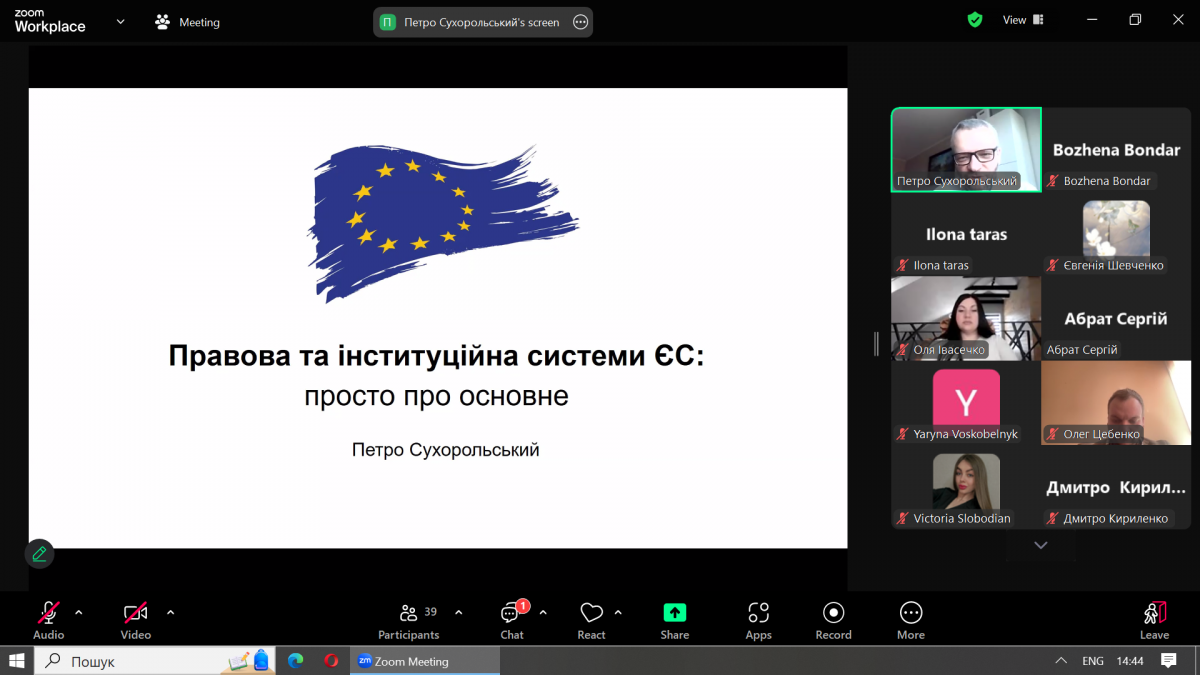Start sharing with the Share button
This screenshot has height=675, width=1200.
675,619
